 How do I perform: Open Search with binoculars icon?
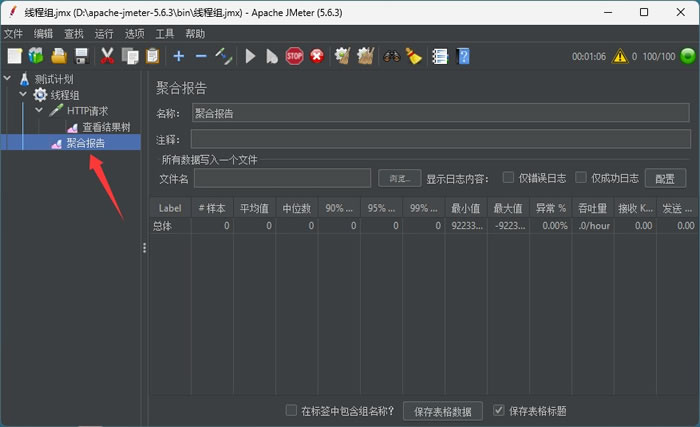tap(392, 56)
